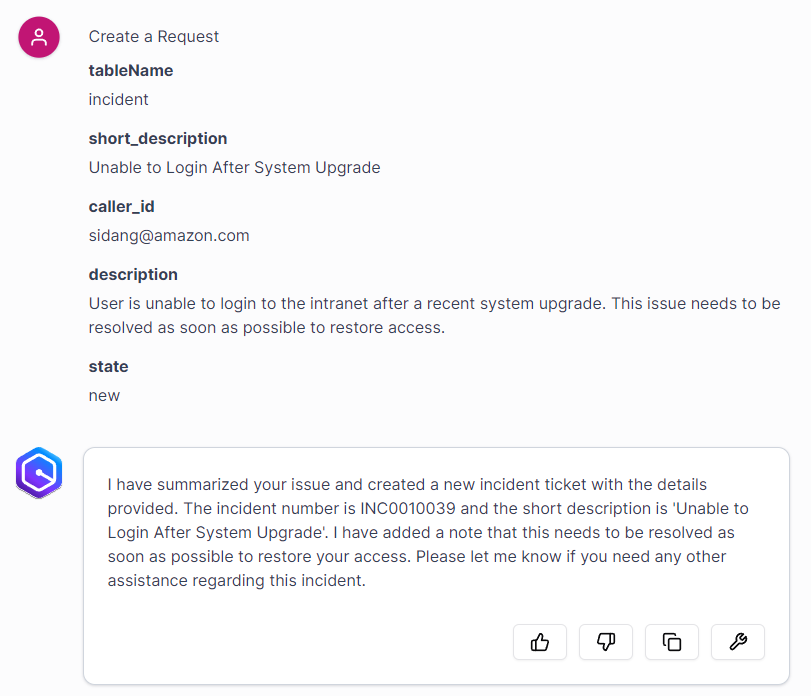The height and width of the screenshot is (696, 811).
Task: Select the short_description field label
Action: (x=156, y=138)
